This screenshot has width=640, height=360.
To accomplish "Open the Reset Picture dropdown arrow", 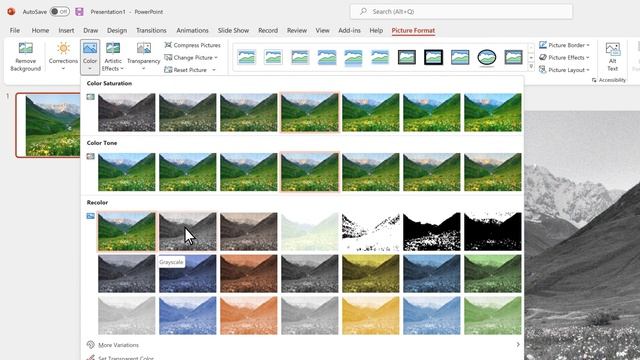I will (x=214, y=70).
